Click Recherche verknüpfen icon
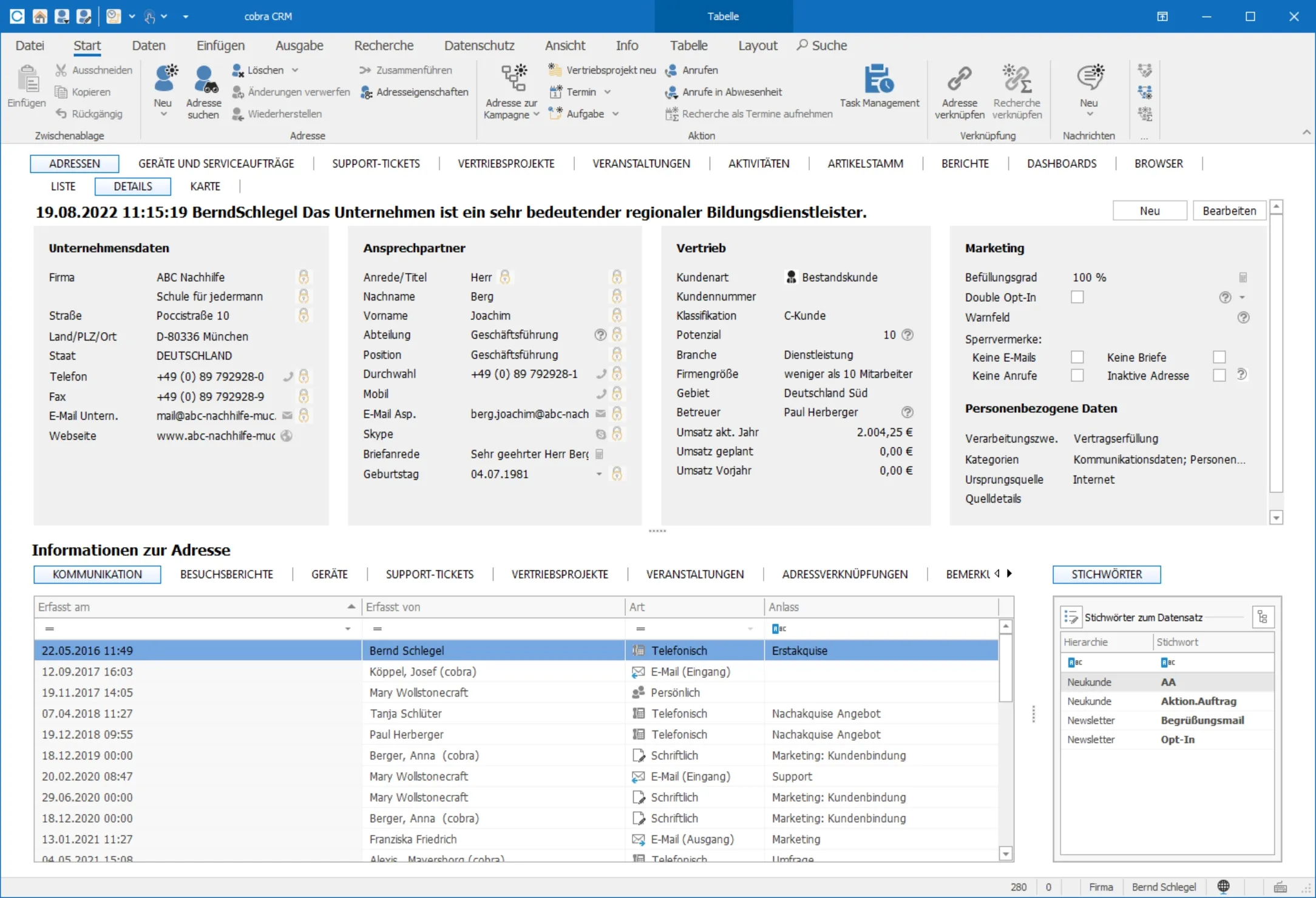This screenshot has height=898, width=1316. (x=1017, y=80)
